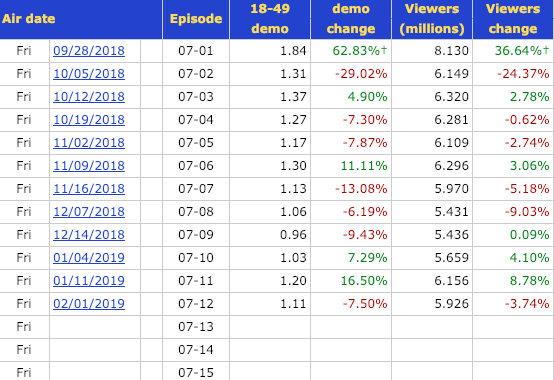This screenshot has width=554, height=380.
Task: Select the 18-49 demo column header
Action: pos(270,19)
